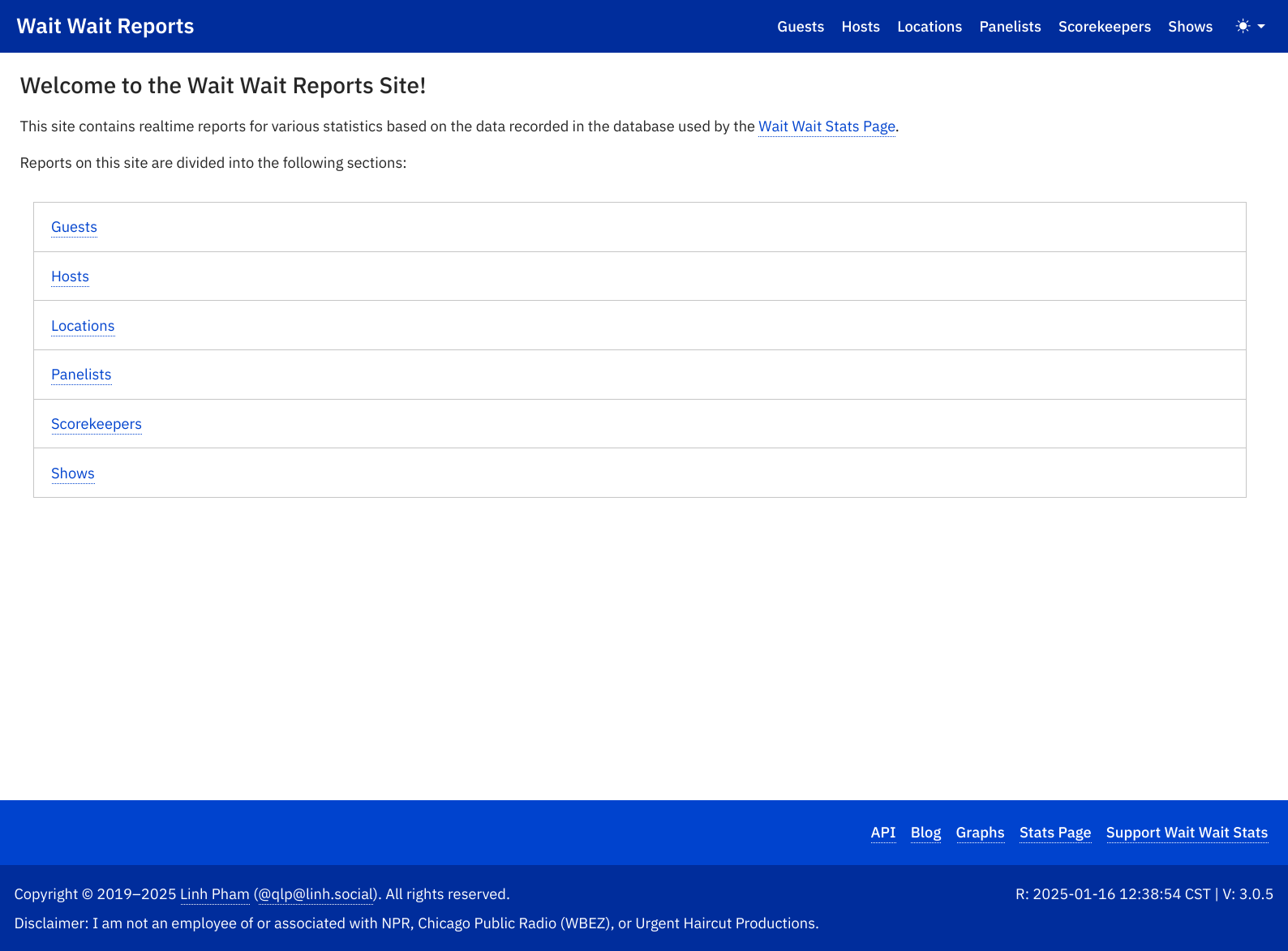View the Graphs footer link

[980, 833]
